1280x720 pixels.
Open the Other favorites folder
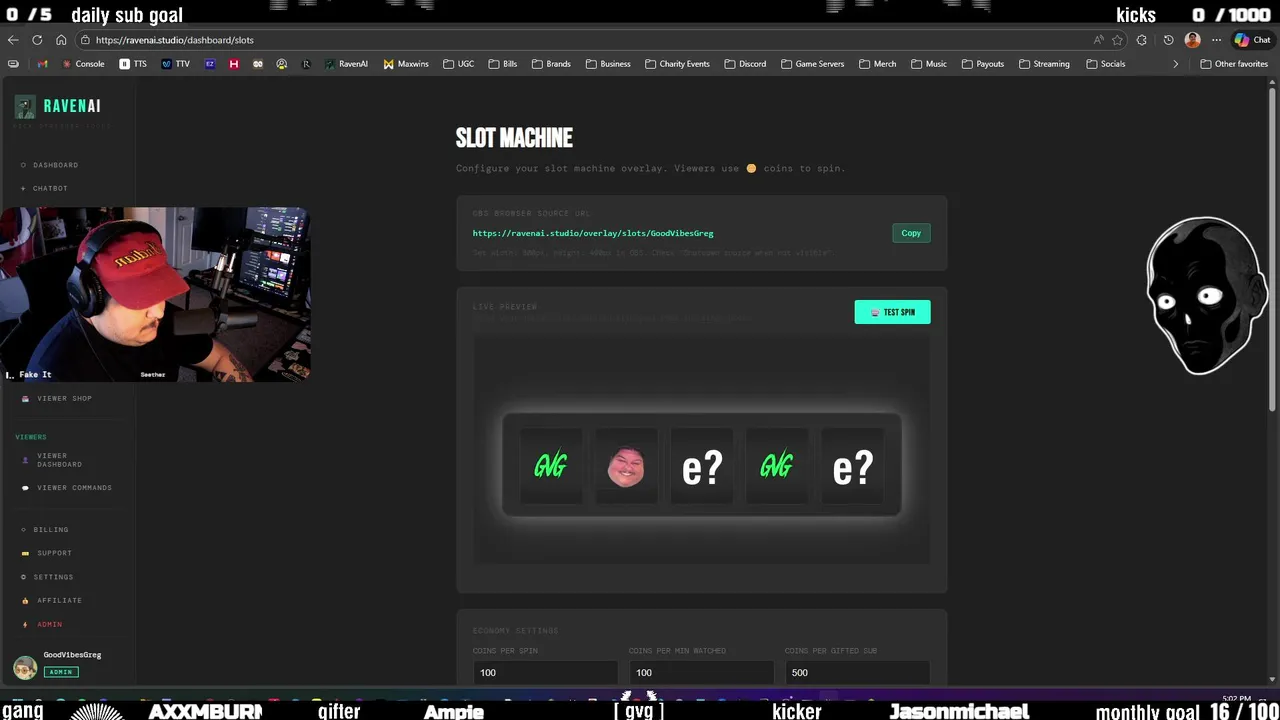coord(1234,64)
